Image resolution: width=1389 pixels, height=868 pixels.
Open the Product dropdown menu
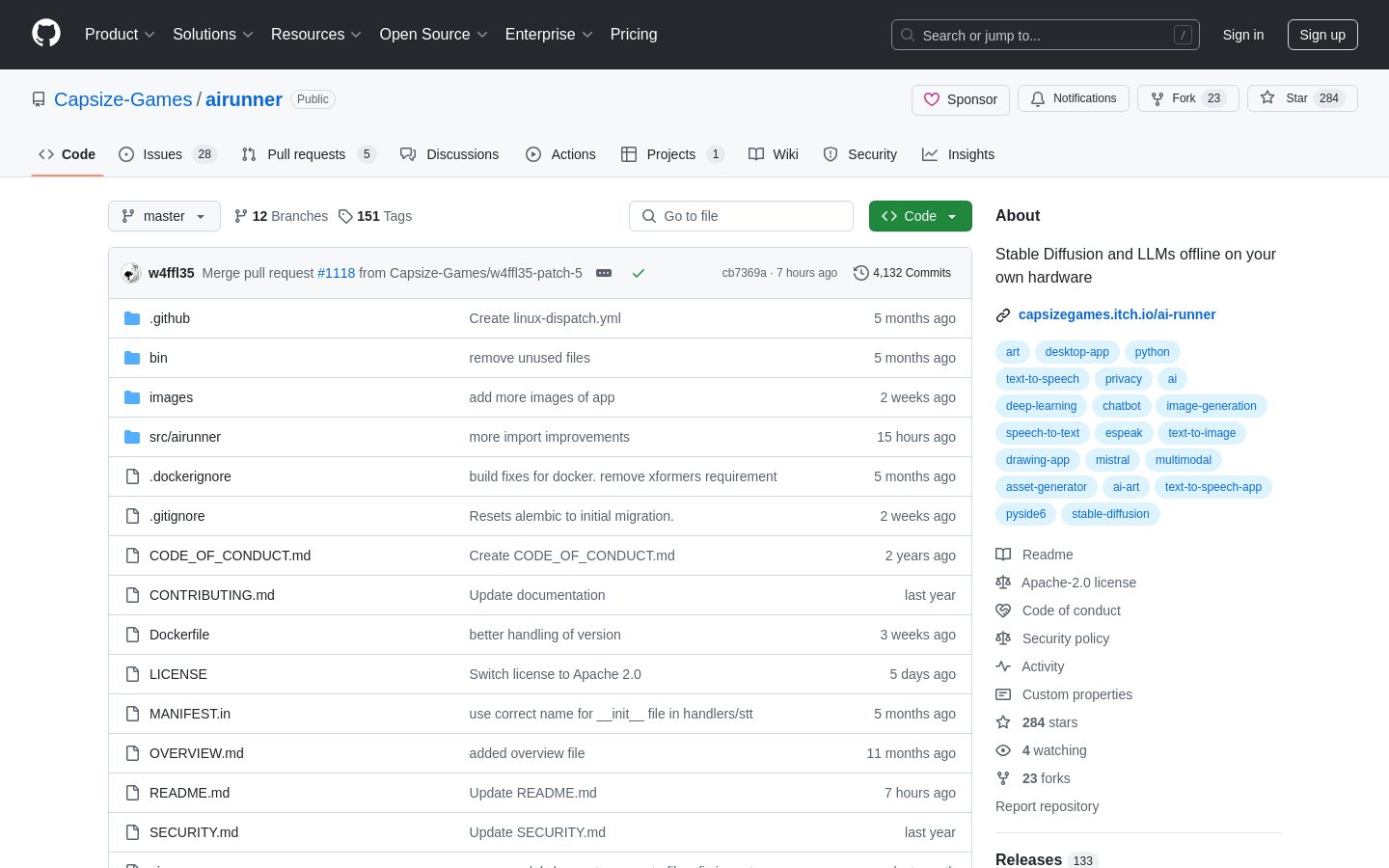(120, 35)
